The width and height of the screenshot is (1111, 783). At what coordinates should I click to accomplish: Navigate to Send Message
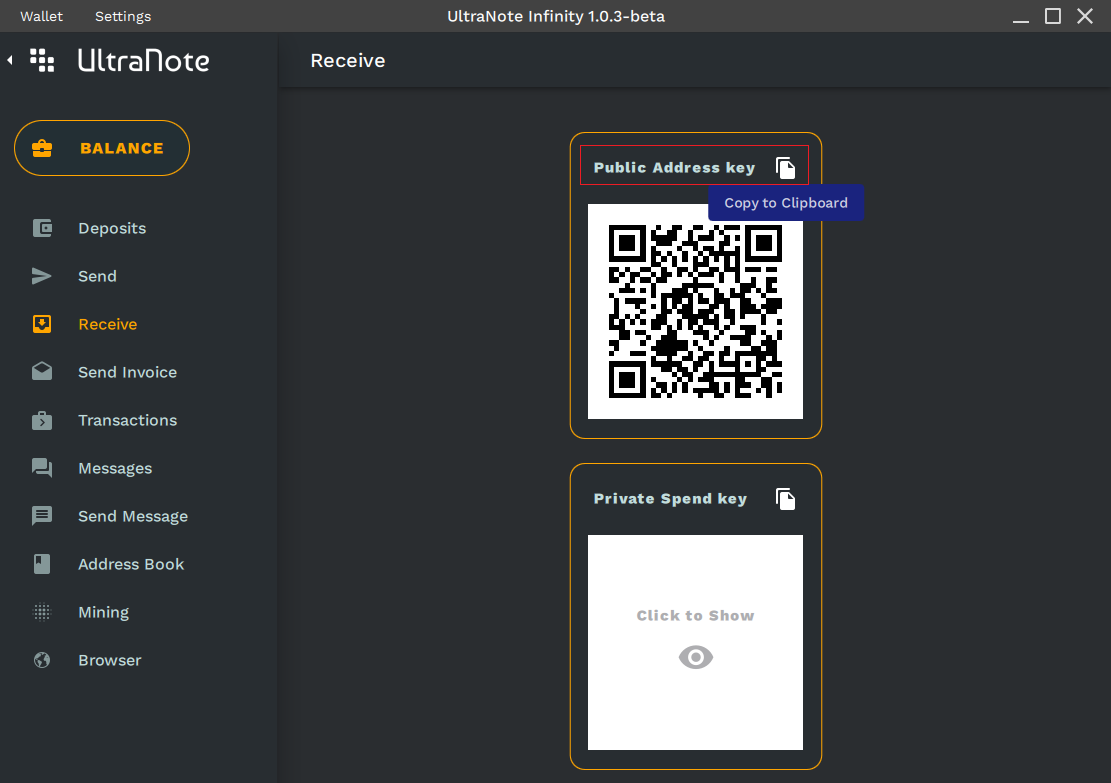point(132,517)
